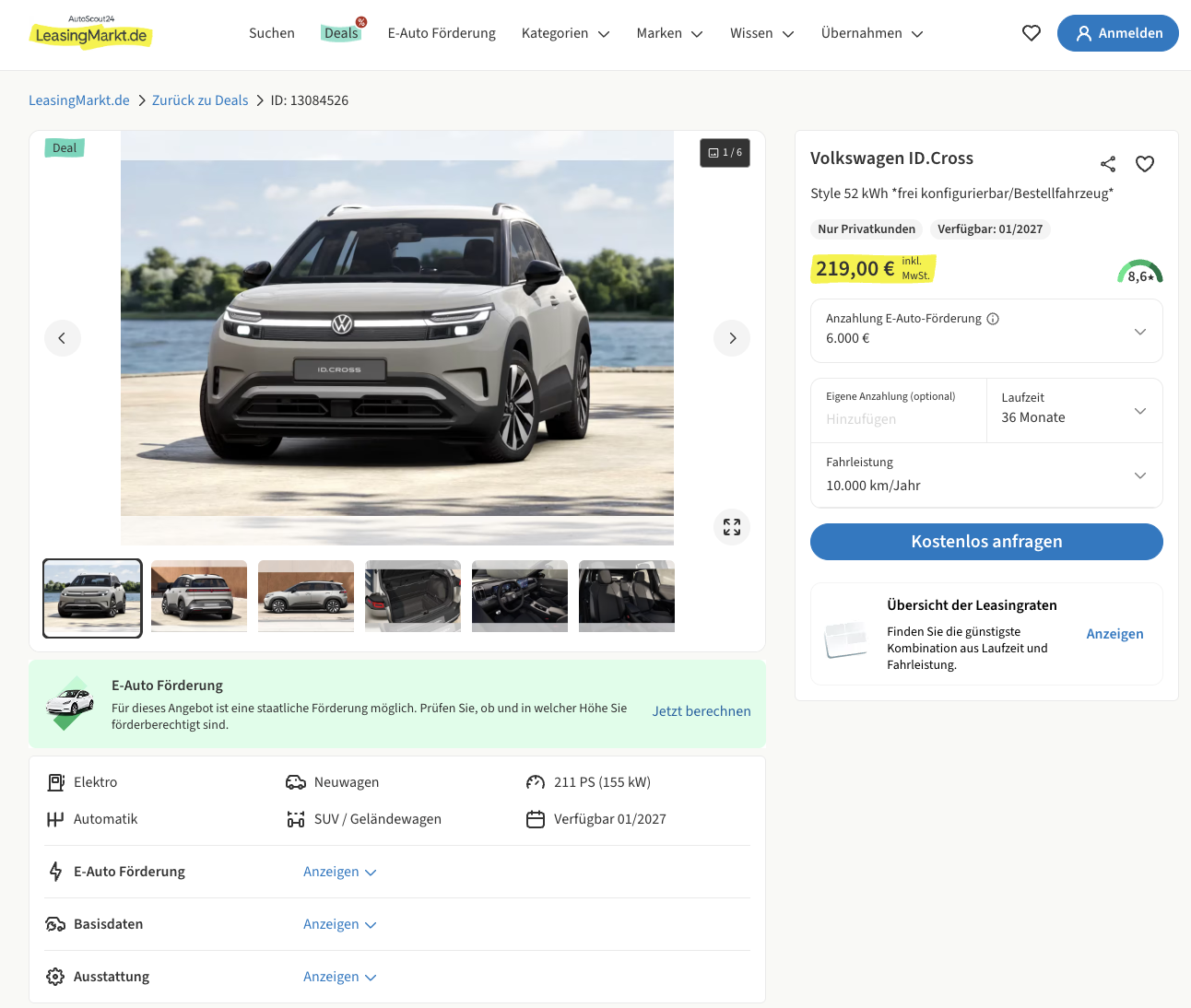Open the 1/6 image counter gallery
This screenshot has width=1191, height=1008.
pyautogui.click(x=725, y=153)
